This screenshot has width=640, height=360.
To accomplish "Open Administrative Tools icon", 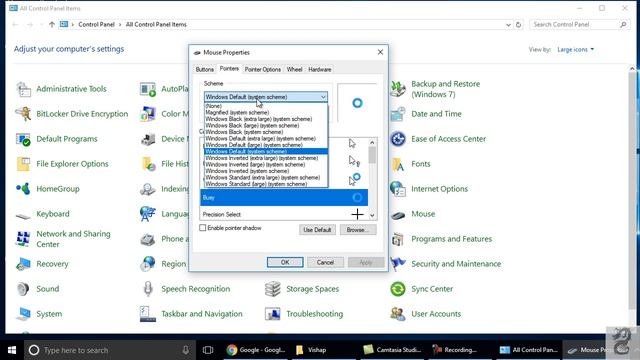I will pyautogui.click(x=23, y=89).
